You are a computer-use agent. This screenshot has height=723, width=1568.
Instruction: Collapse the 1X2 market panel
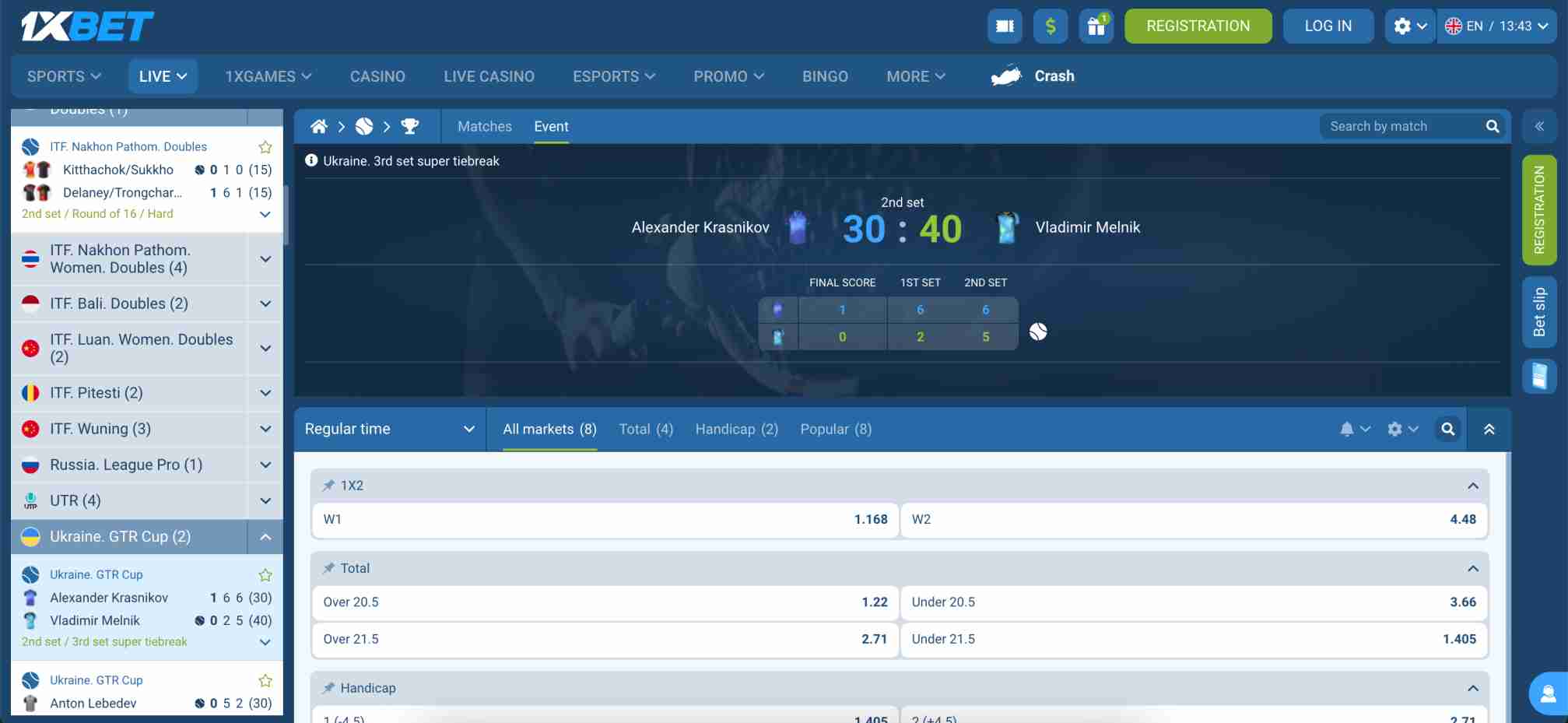click(1472, 486)
